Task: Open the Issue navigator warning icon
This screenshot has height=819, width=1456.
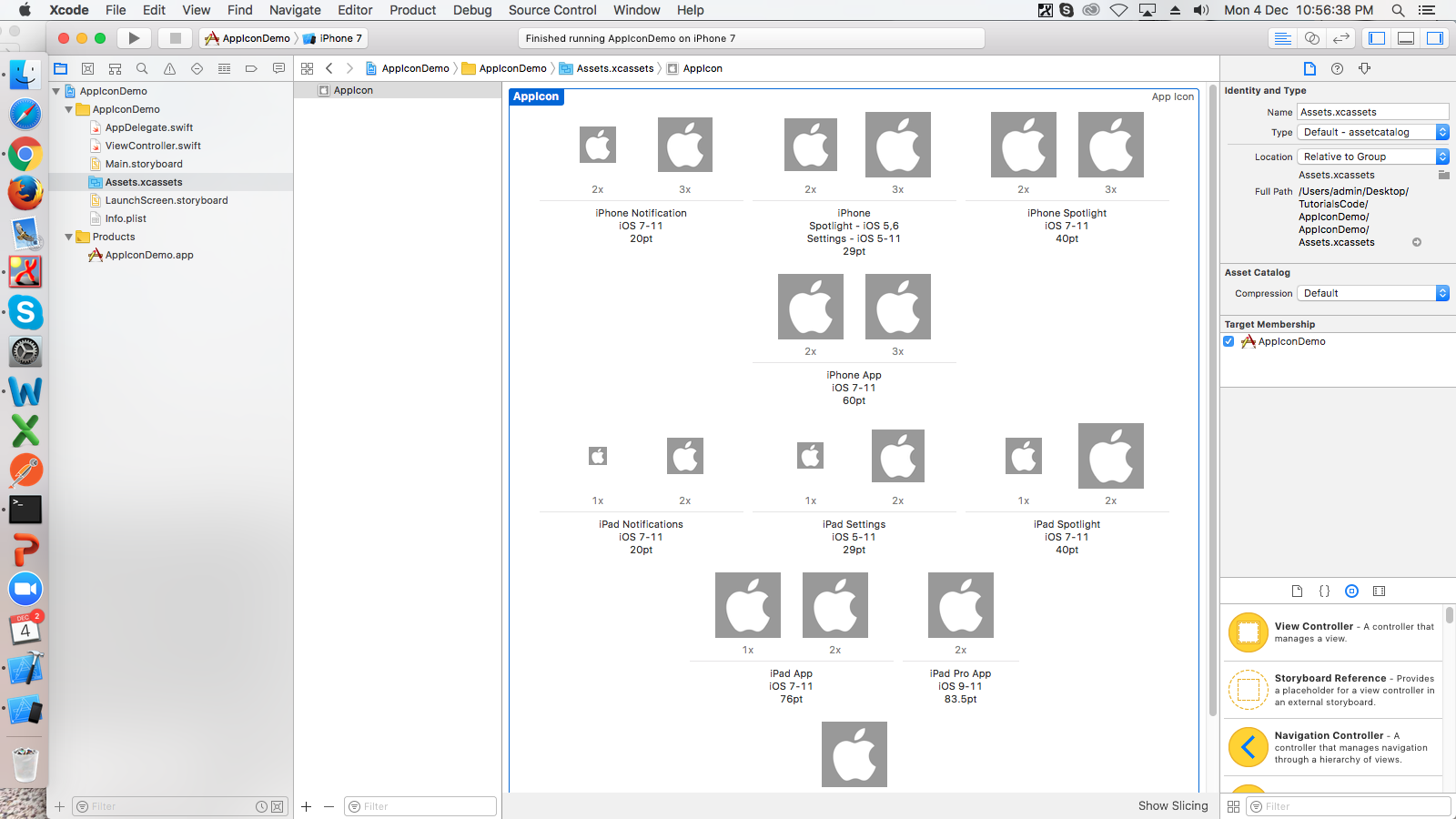Action: click(169, 68)
